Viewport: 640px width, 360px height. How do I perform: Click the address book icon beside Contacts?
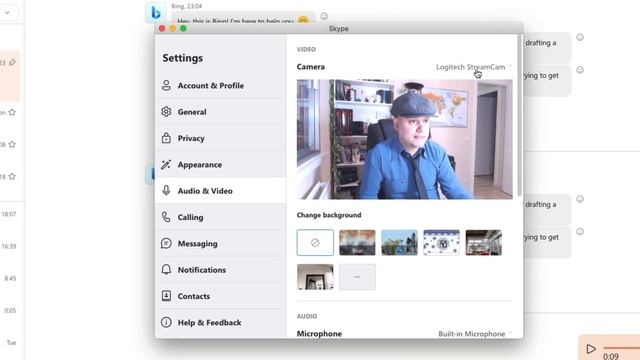tap(166, 296)
